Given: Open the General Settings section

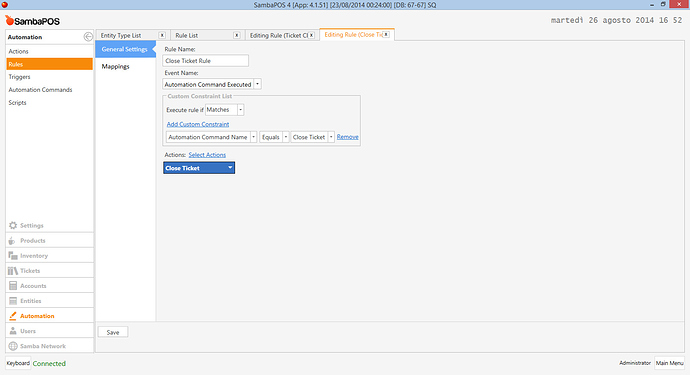Looking at the screenshot, I should coord(125,49).
